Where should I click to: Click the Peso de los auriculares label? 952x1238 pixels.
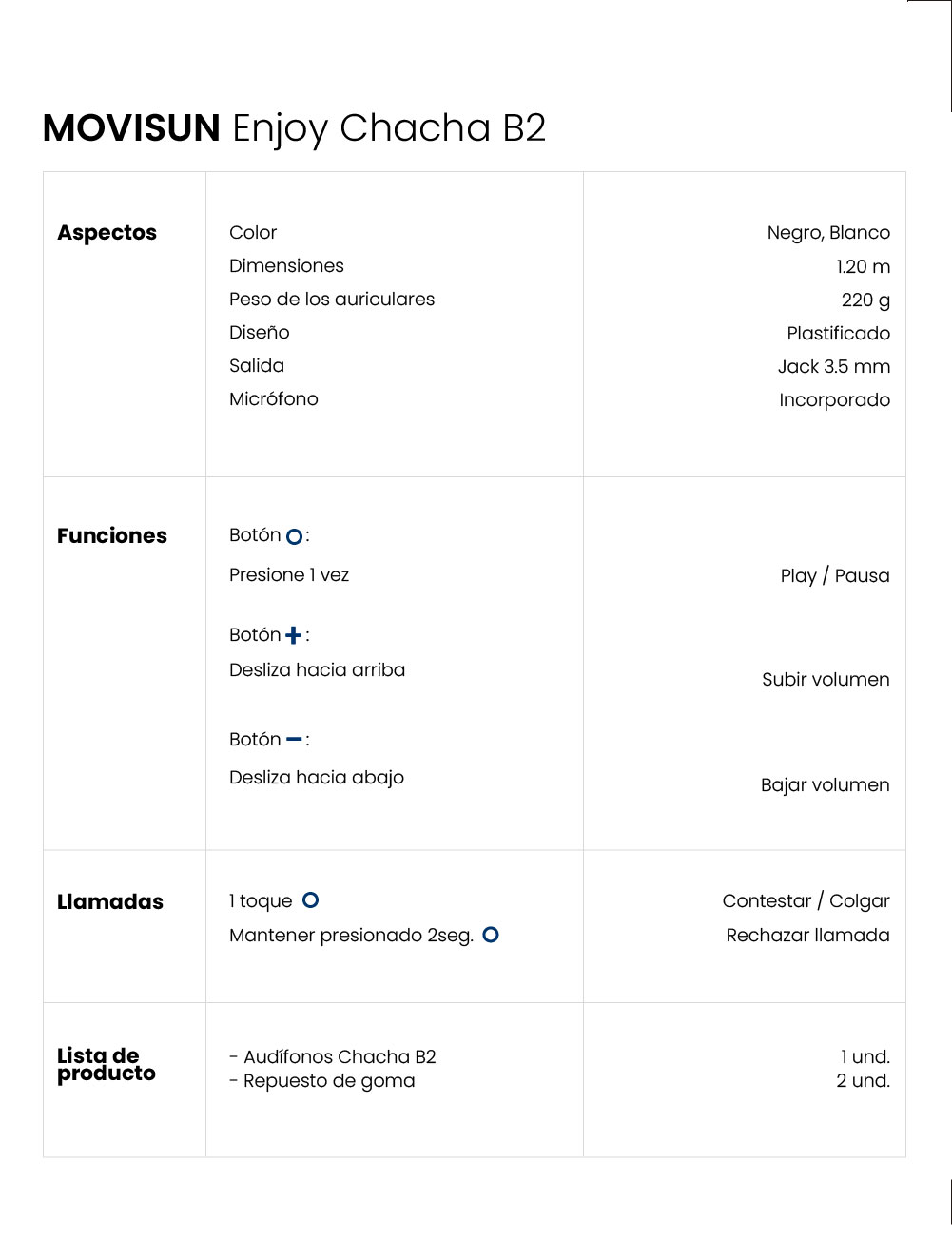(332, 300)
